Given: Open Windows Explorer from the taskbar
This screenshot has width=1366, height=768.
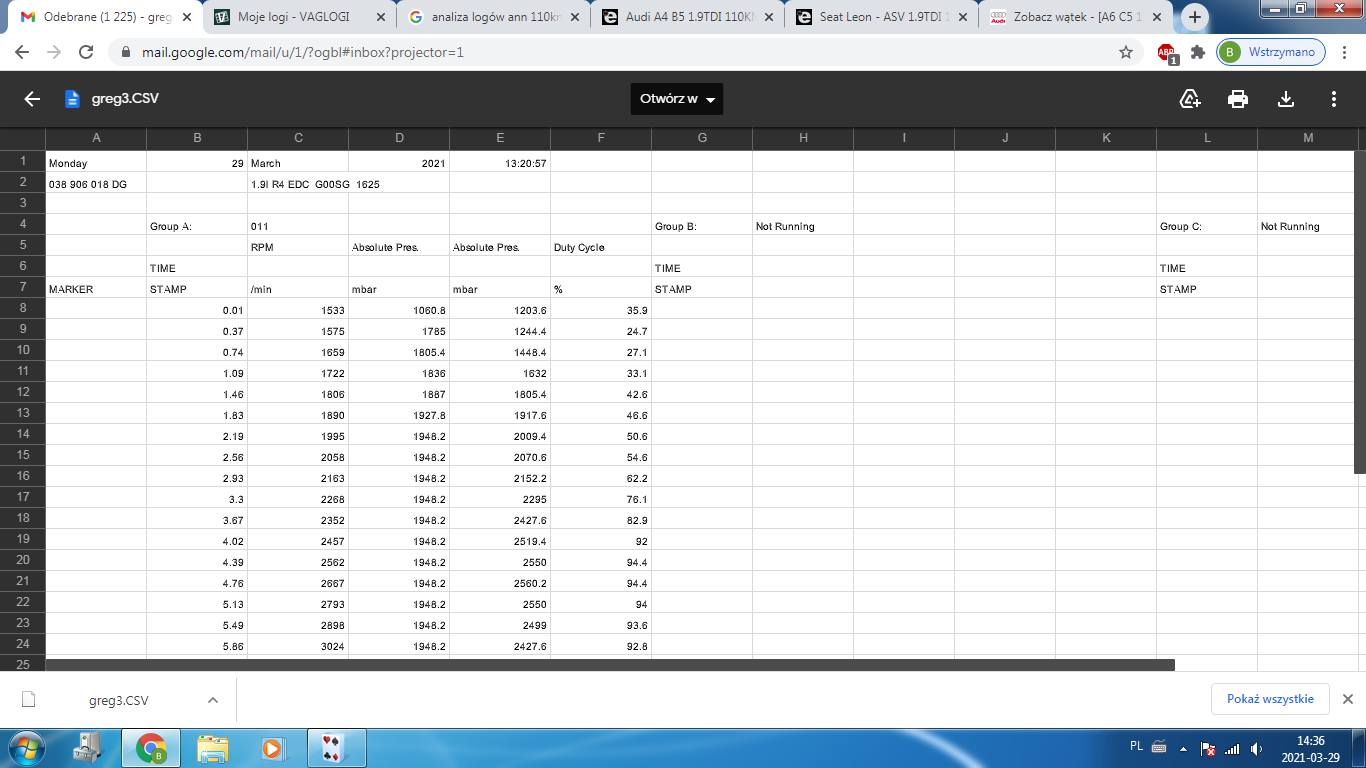Looking at the screenshot, I should (x=213, y=747).
